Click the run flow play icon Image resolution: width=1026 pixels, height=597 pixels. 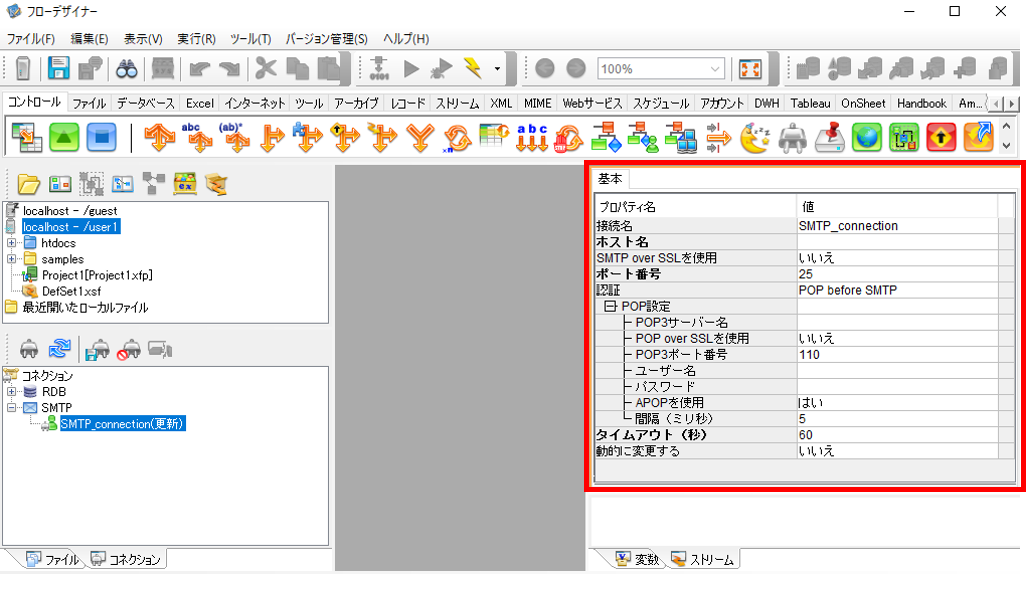[x=412, y=68]
